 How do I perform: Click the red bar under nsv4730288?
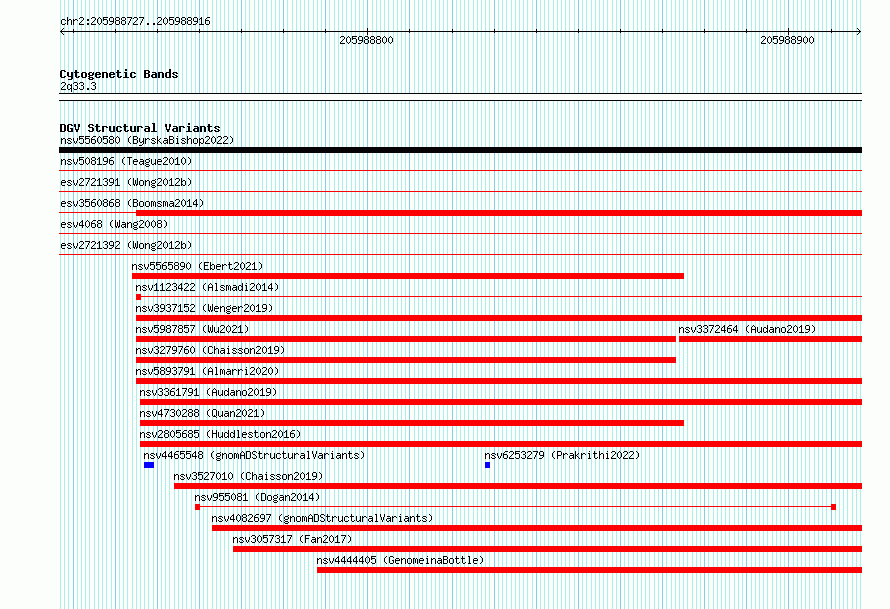412,423
